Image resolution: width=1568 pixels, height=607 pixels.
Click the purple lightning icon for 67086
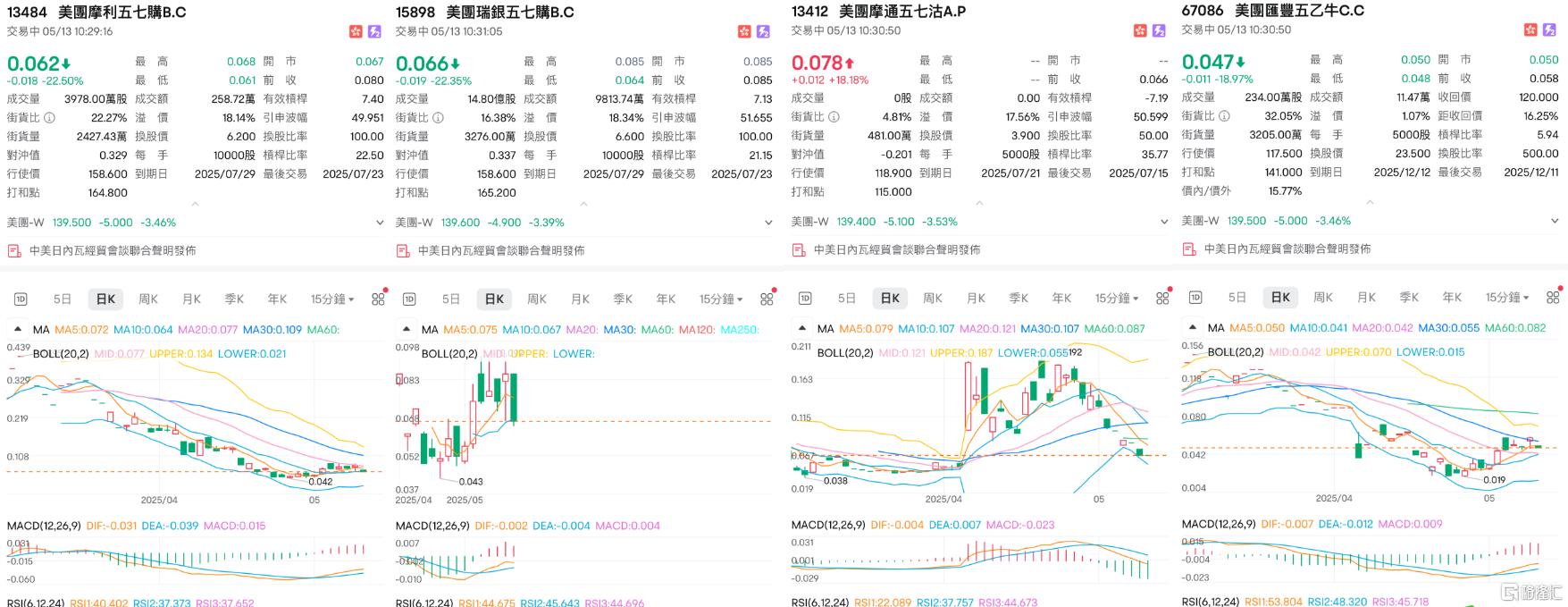click(x=1550, y=30)
